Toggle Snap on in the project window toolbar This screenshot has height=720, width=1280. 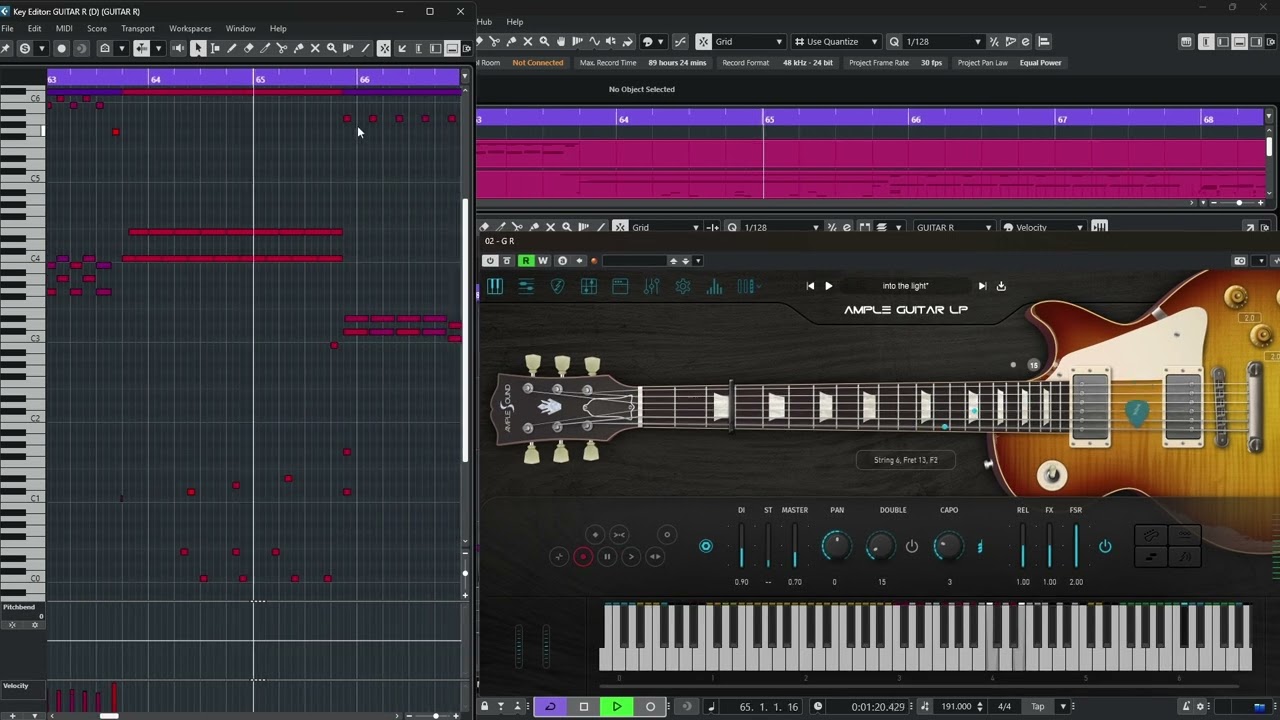click(703, 41)
